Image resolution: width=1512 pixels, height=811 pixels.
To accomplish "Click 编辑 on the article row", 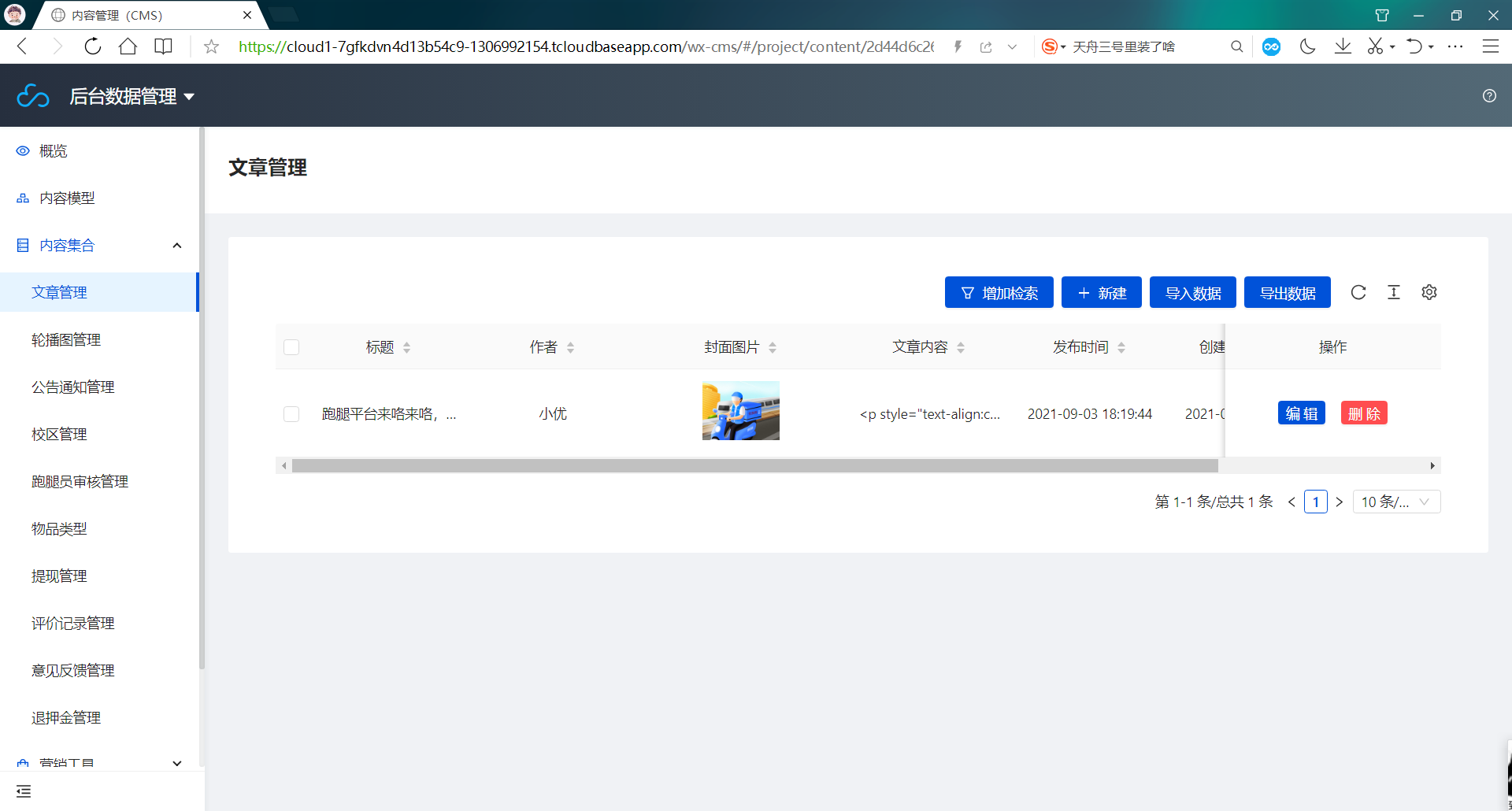I will 1301,413.
